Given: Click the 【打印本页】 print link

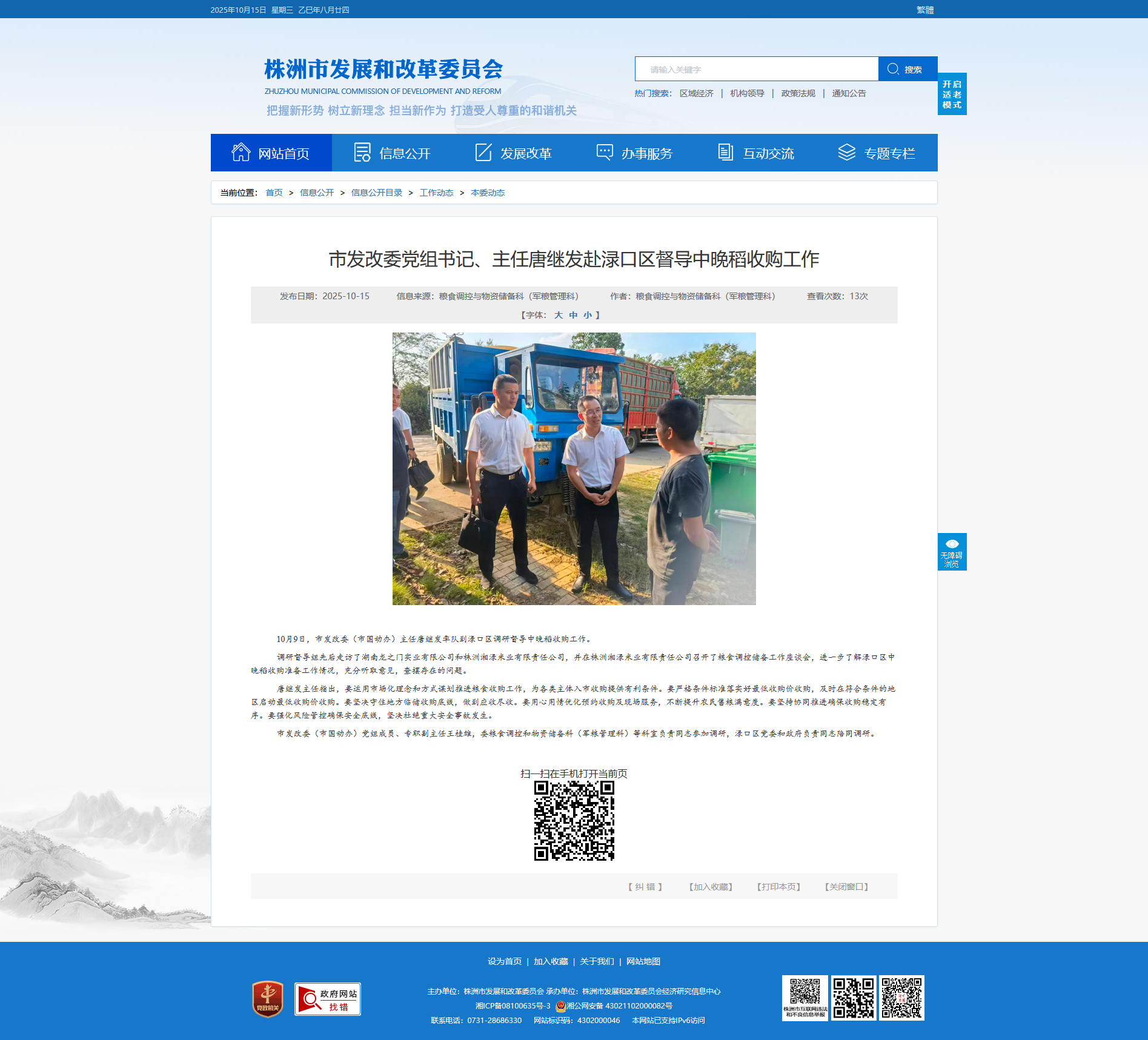Looking at the screenshot, I should (x=778, y=887).
